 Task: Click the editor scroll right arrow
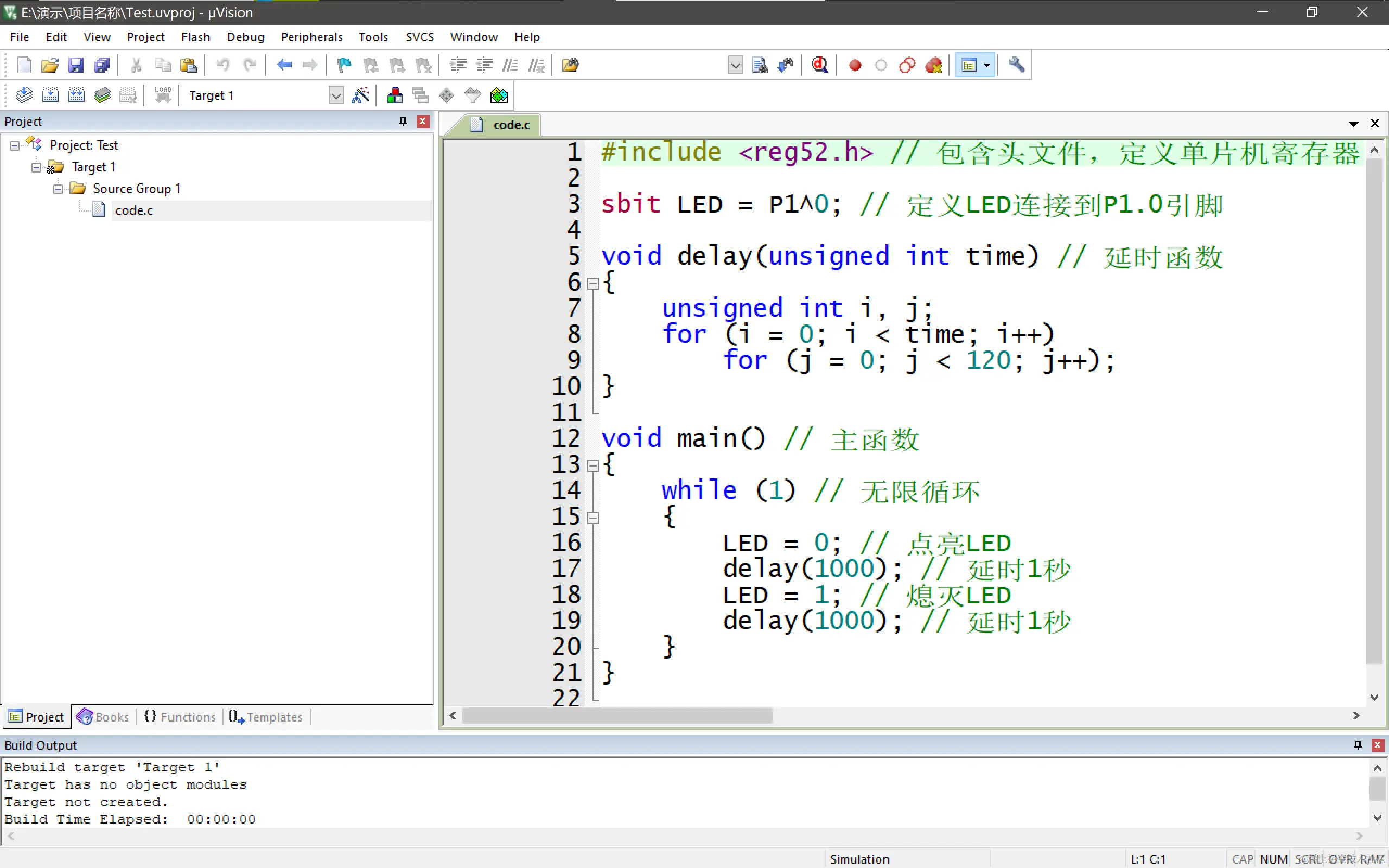coord(1356,716)
